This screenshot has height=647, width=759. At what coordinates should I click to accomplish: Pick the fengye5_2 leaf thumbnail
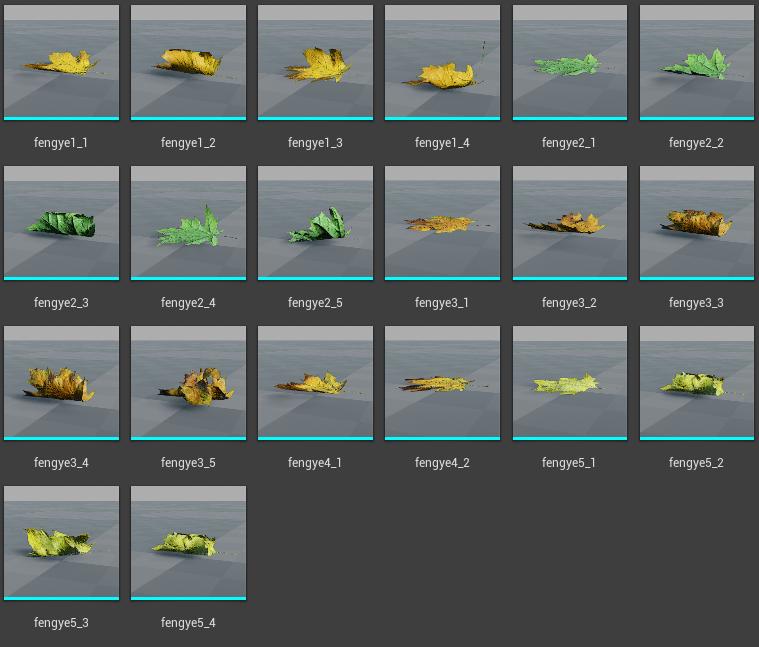[x=697, y=383]
